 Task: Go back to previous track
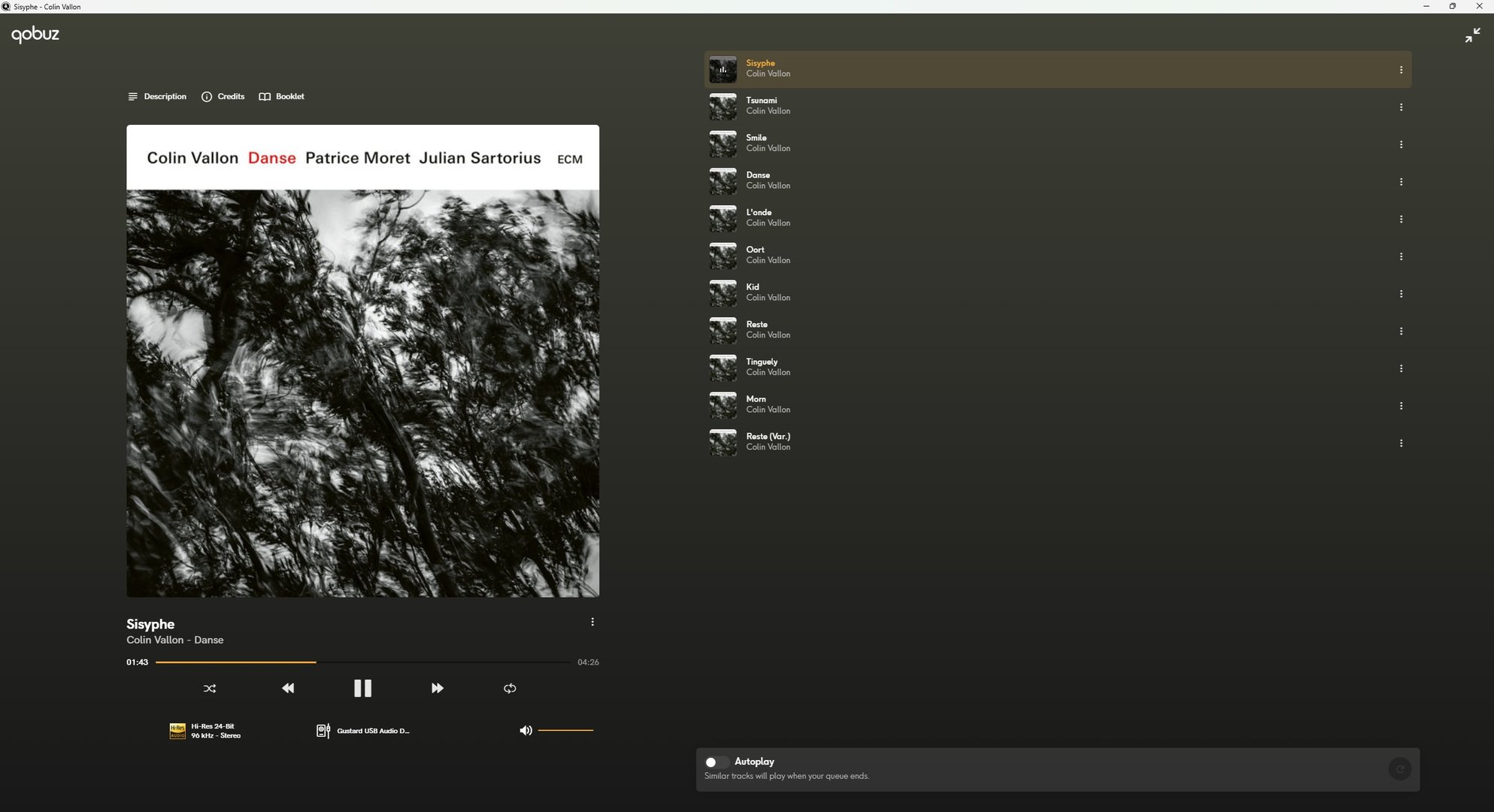click(x=288, y=688)
